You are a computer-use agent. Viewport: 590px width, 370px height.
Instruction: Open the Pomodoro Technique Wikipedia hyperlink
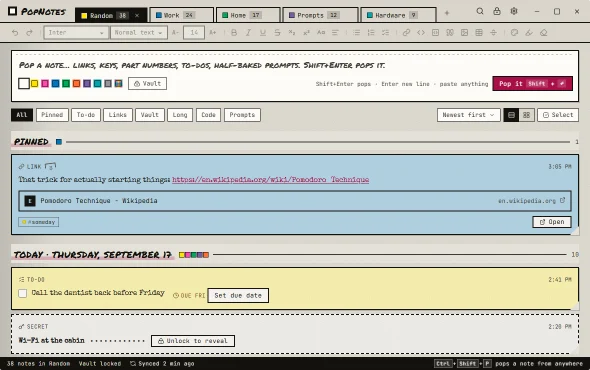pyautogui.click(x=271, y=180)
